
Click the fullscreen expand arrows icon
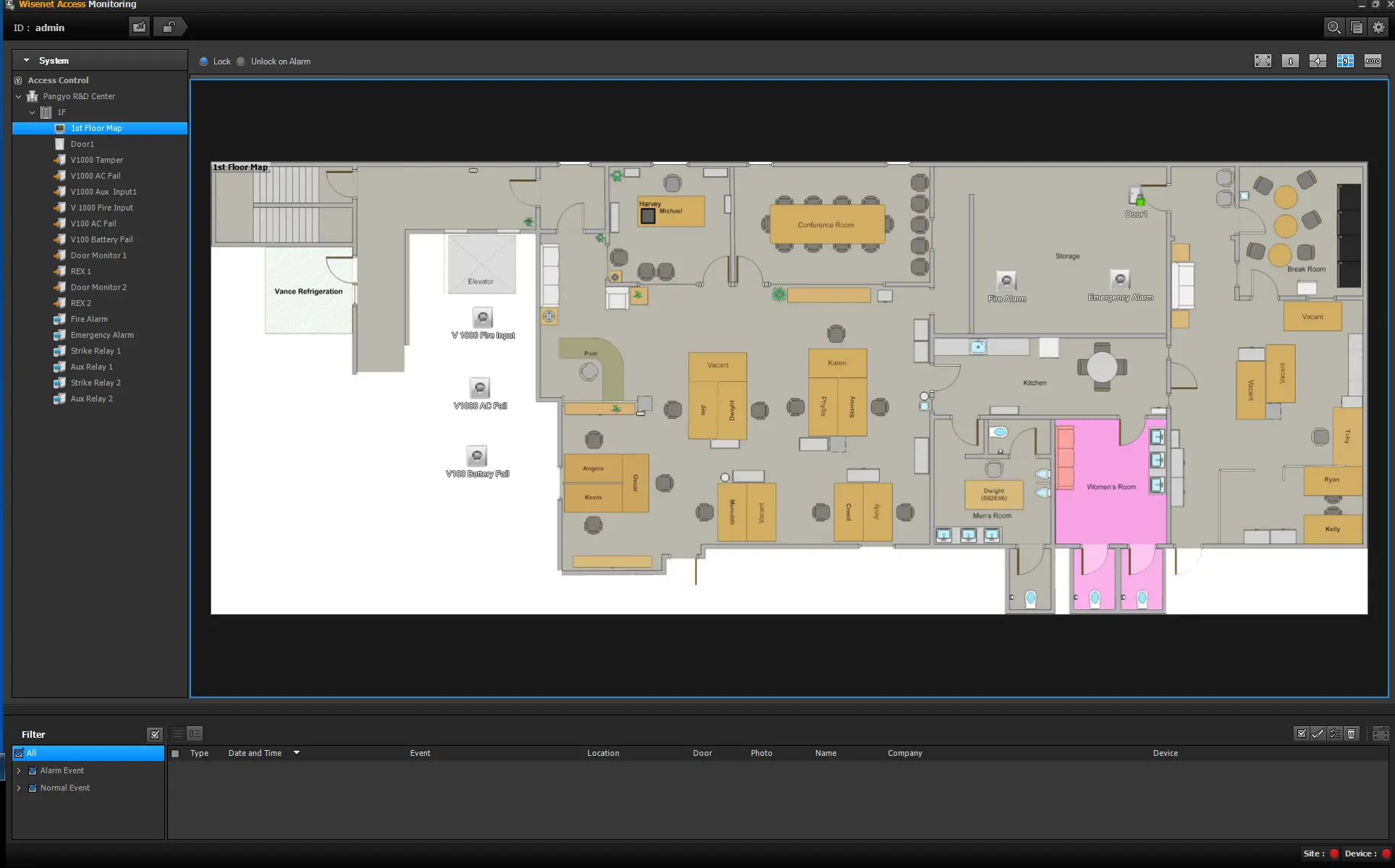[1263, 61]
